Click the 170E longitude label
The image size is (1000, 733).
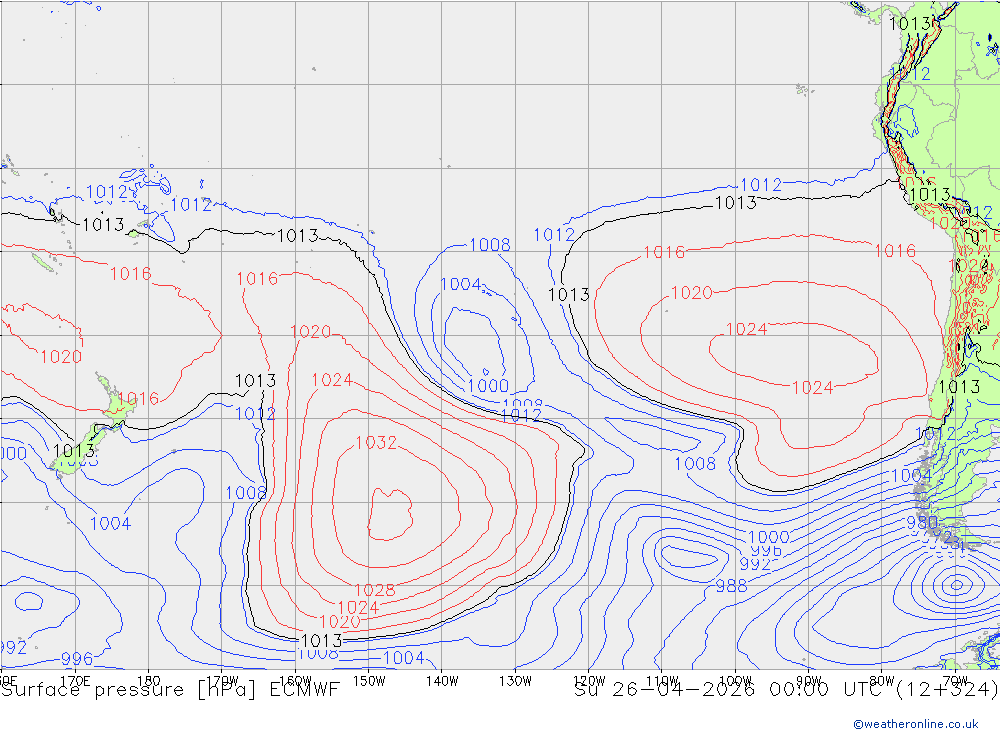pyautogui.click(x=75, y=681)
